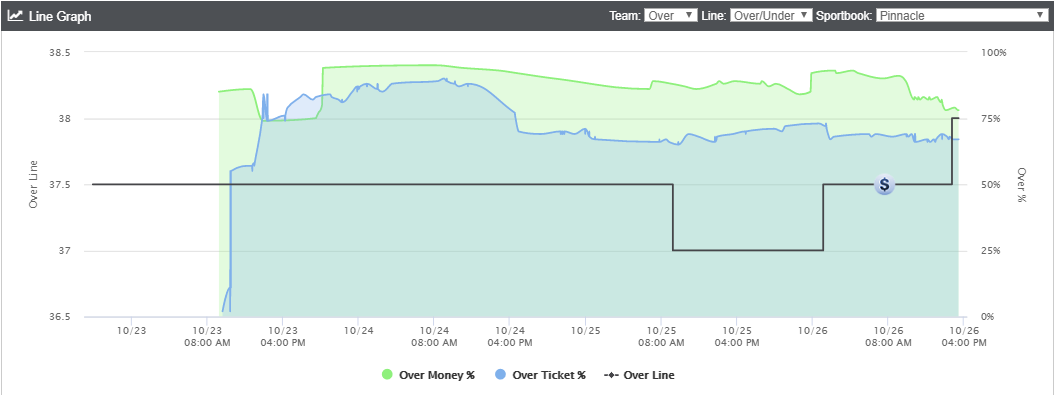Toggle the Over Ticket % legend series
The width and height of the screenshot is (1055, 395).
pos(540,375)
